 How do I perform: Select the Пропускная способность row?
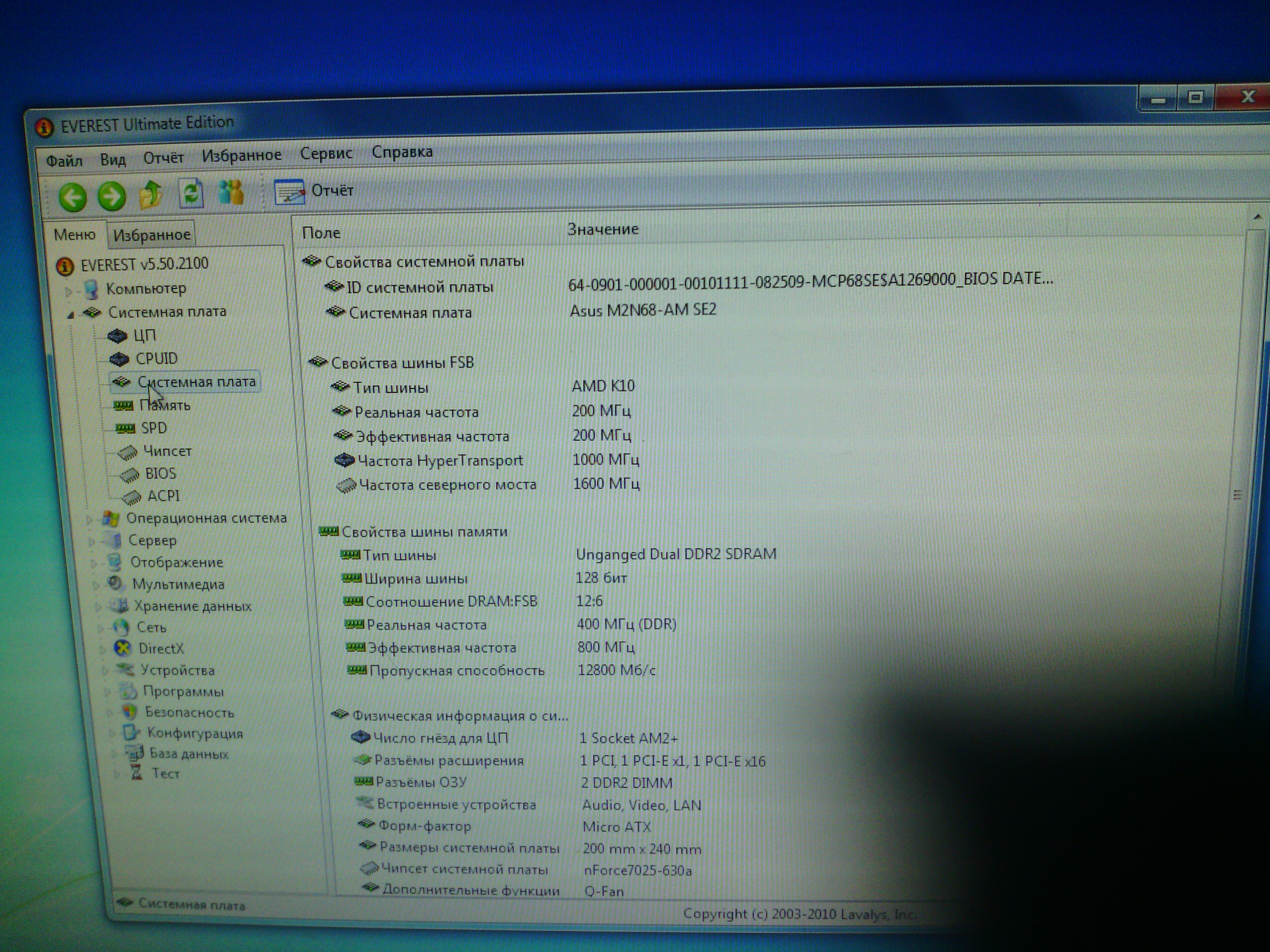click(502, 670)
